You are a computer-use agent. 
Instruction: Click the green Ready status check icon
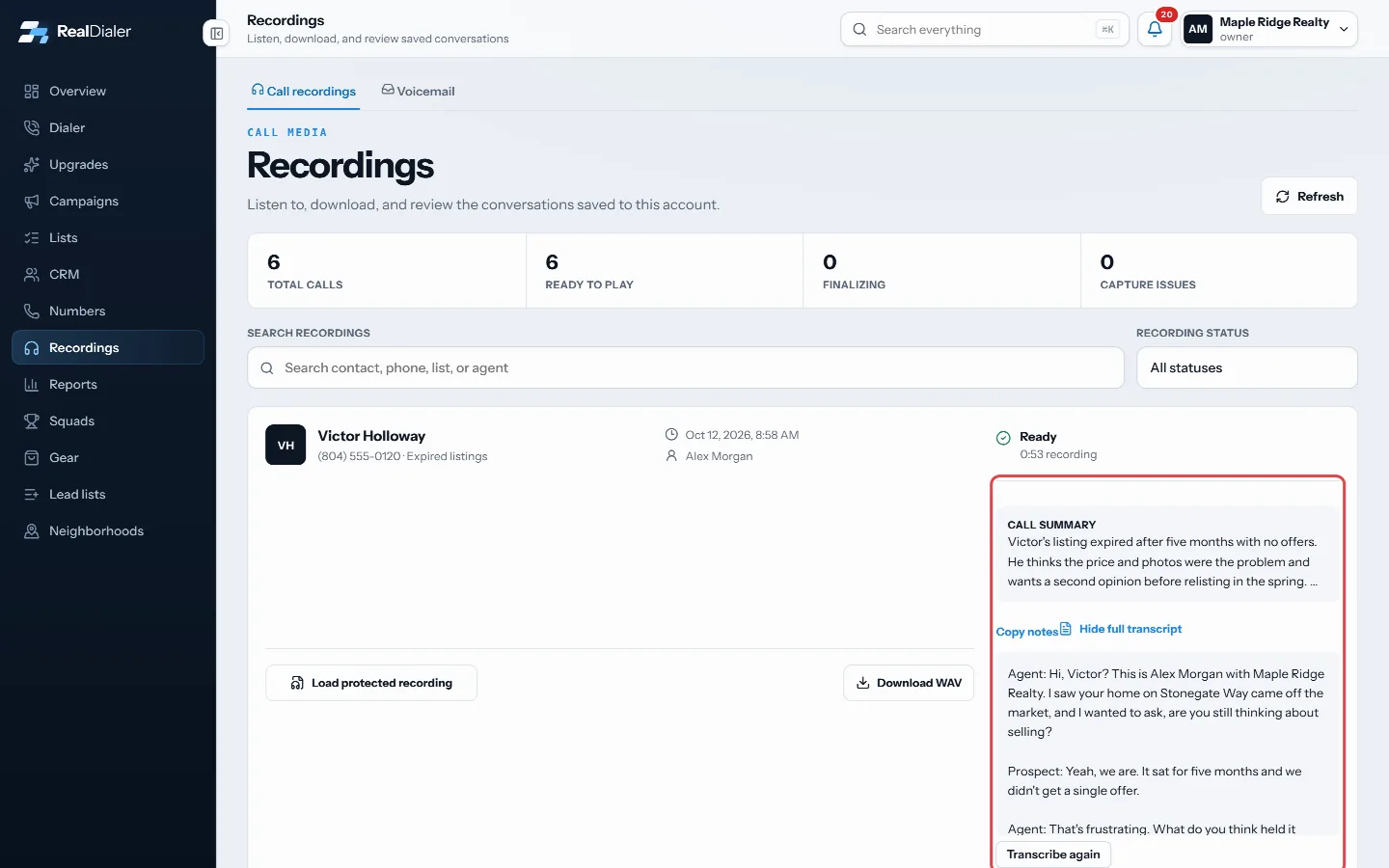pyautogui.click(x=1003, y=438)
